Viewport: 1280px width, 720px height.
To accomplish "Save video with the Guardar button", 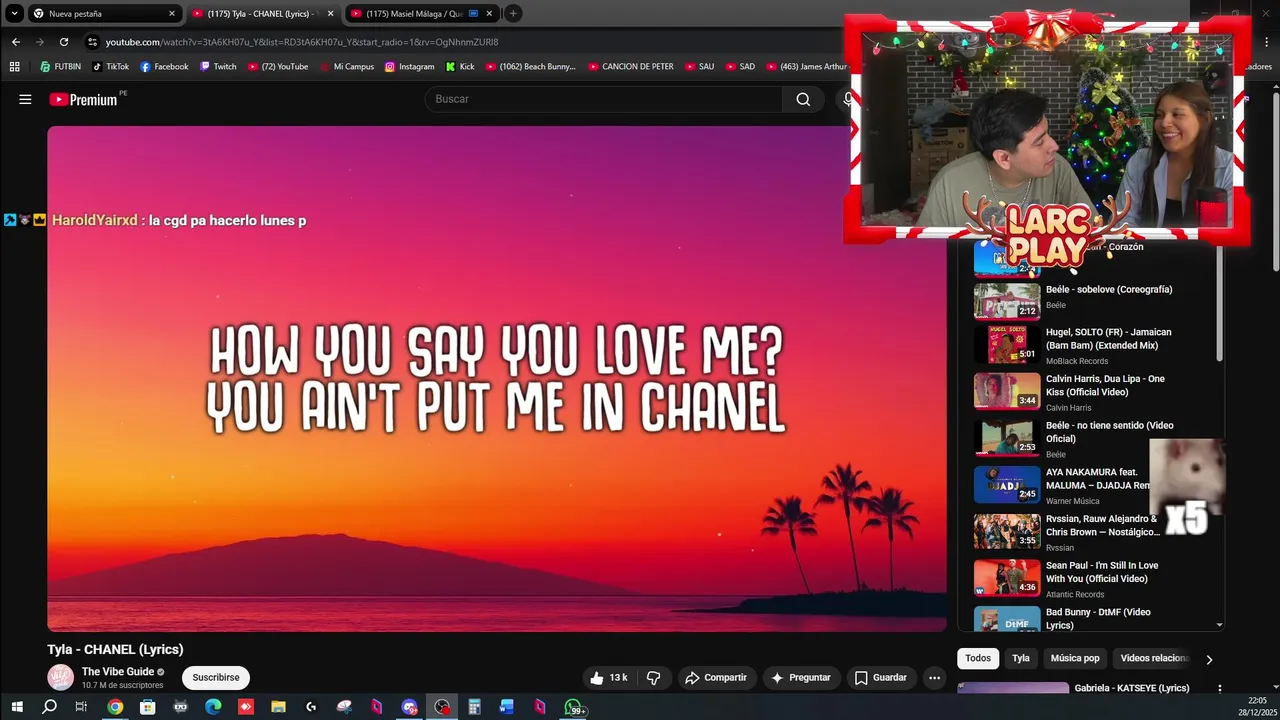I will click(881, 678).
